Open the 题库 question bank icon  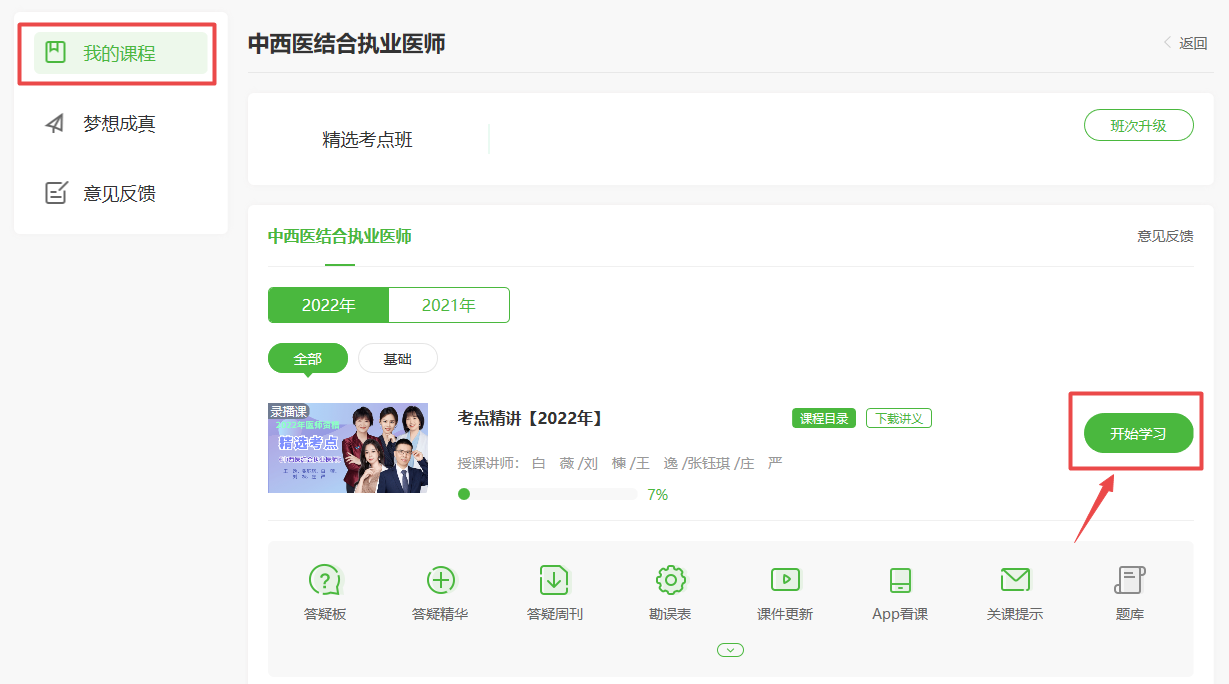1130,580
